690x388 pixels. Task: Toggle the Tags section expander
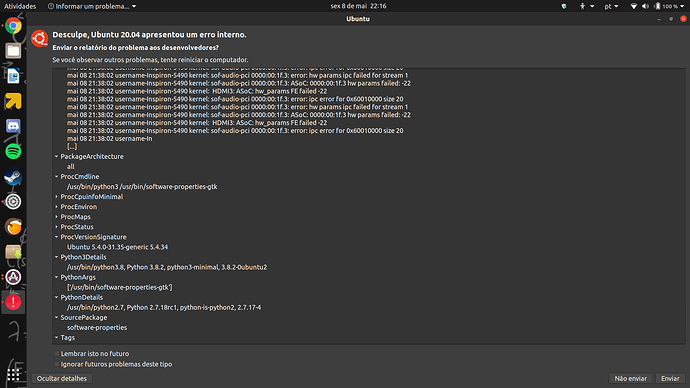(56, 338)
